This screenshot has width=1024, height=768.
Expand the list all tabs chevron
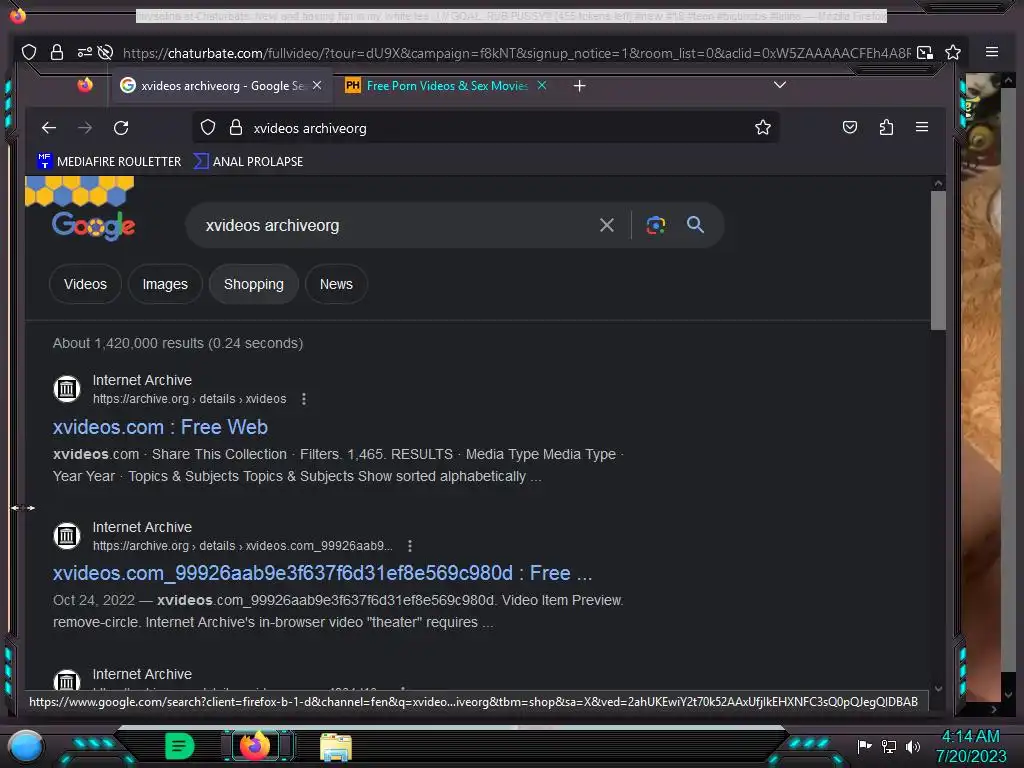tap(780, 85)
